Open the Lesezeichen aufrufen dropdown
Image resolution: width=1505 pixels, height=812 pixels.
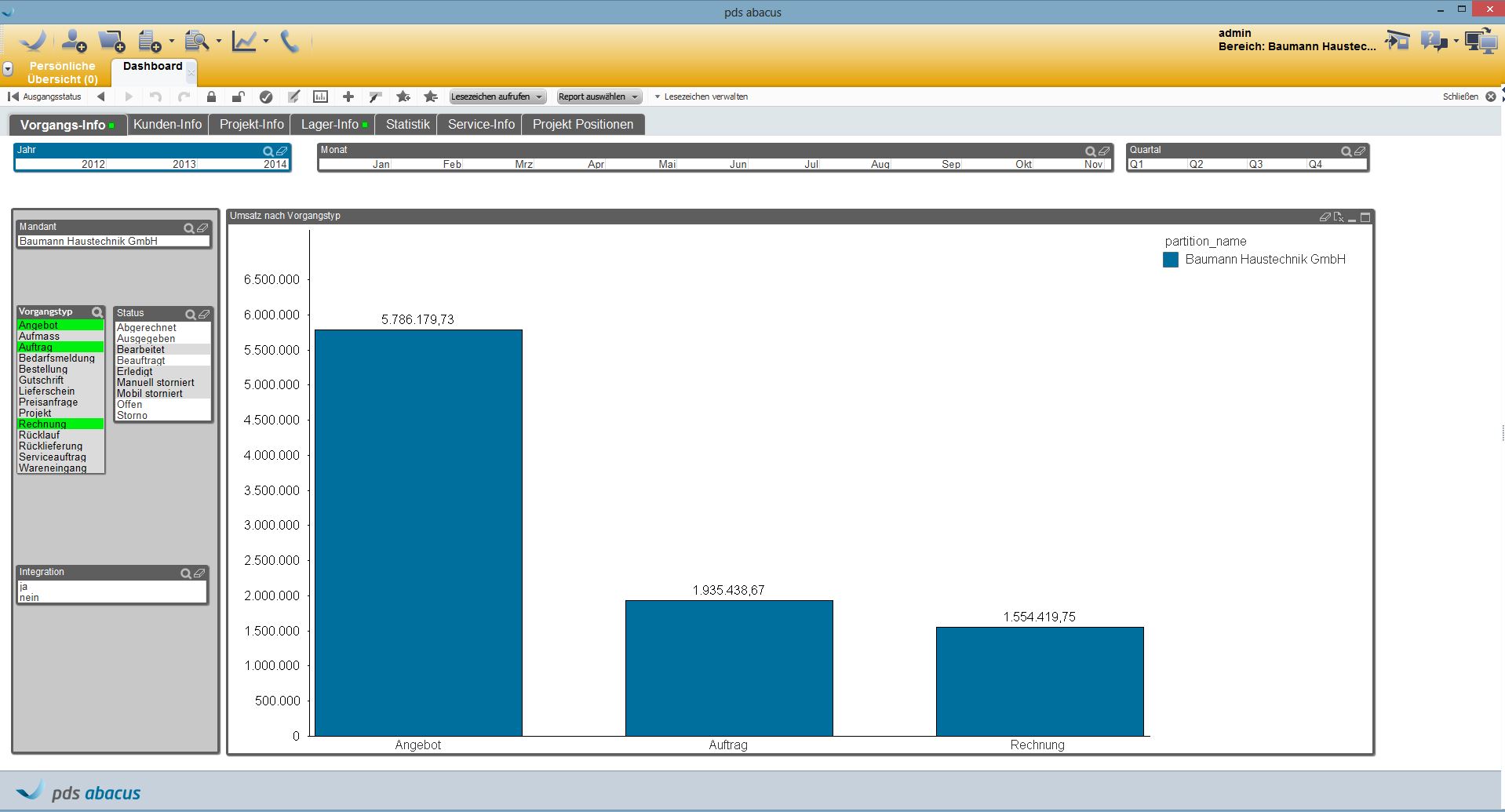coord(497,96)
